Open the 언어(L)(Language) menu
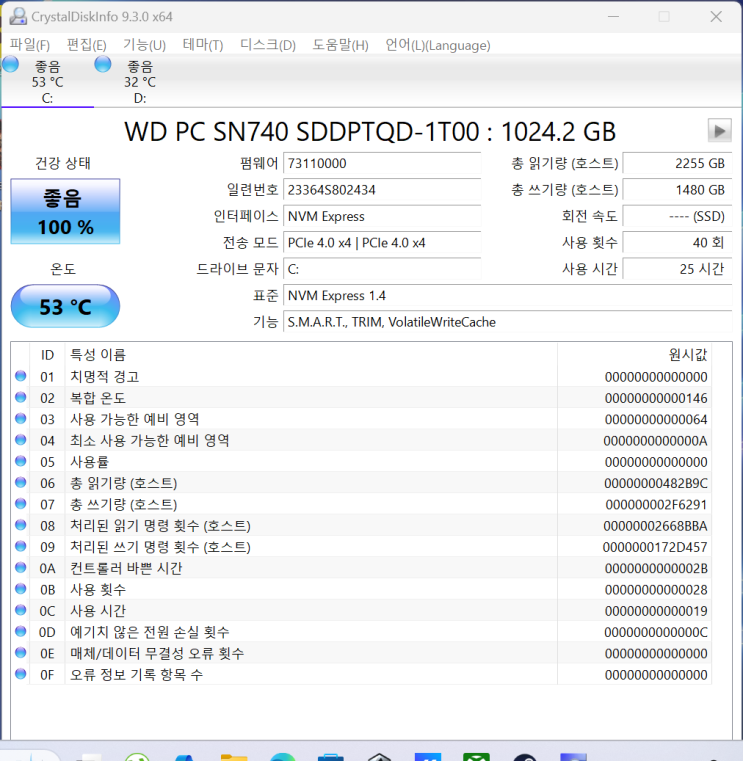 pyautogui.click(x=438, y=45)
